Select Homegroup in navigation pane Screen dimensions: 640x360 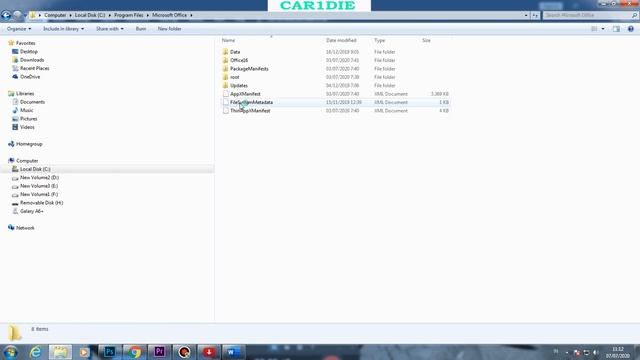(x=29, y=144)
